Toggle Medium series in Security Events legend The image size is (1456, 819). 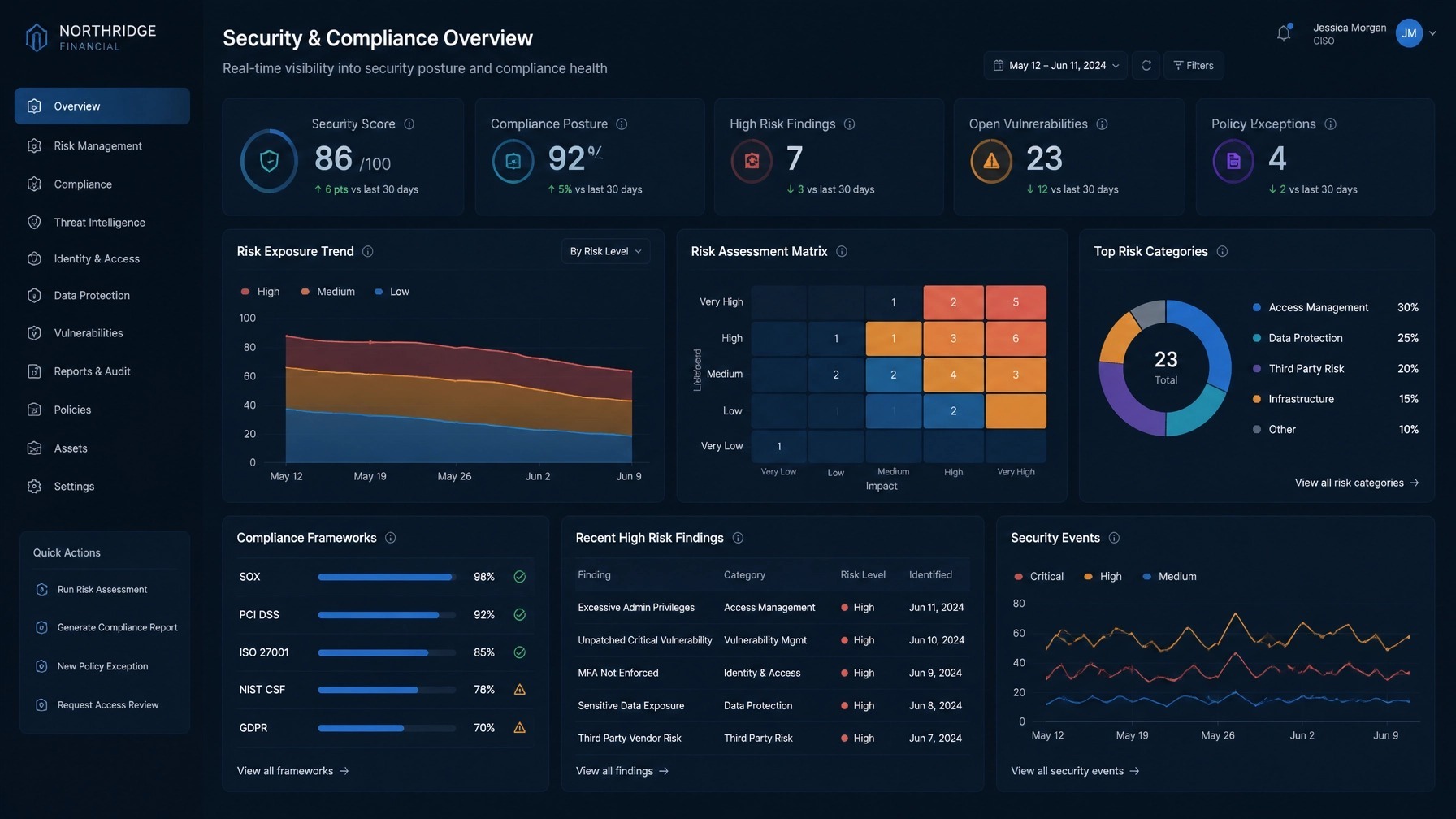pyautogui.click(x=1169, y=577)
